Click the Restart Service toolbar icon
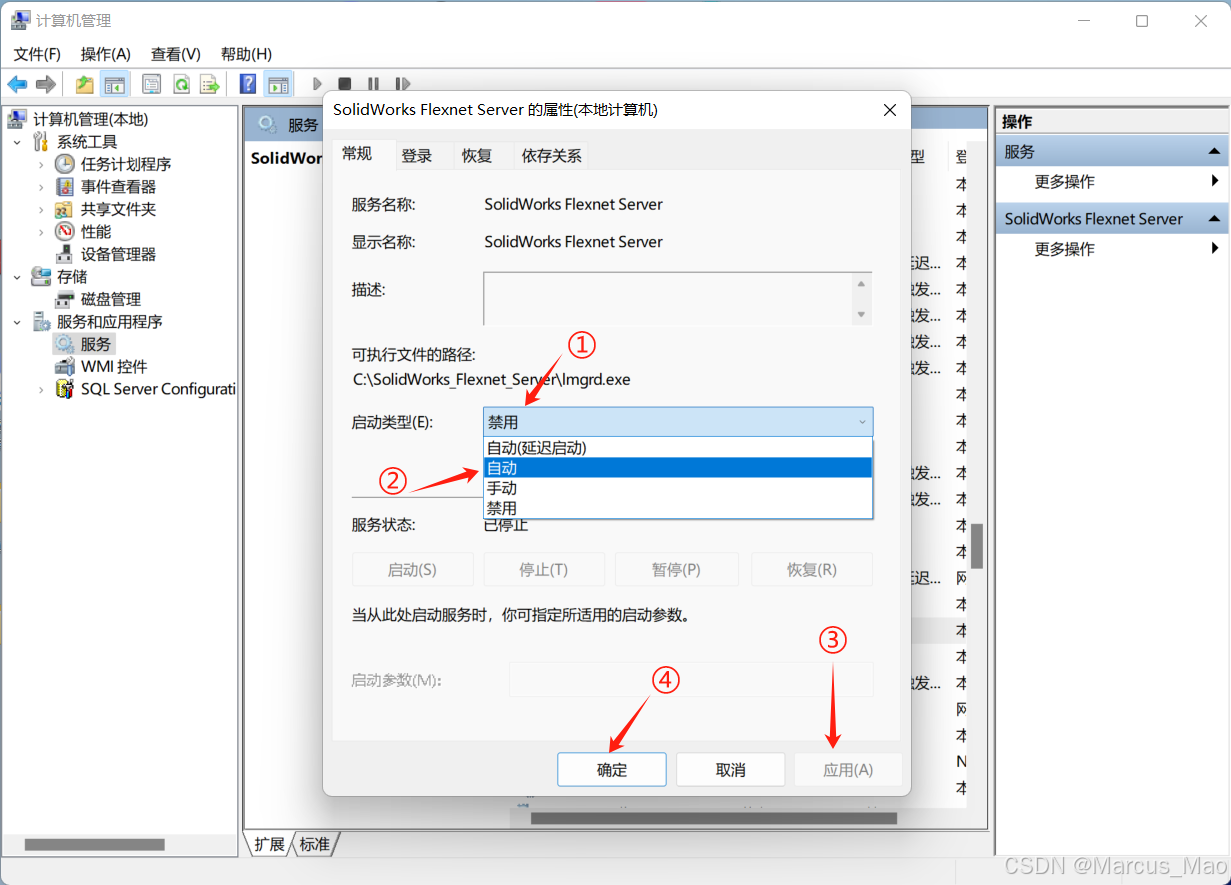The image size is (1231, 885). click(402, 85)
